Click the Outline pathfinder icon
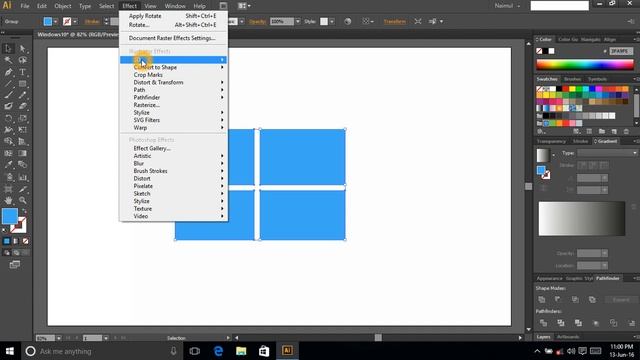The image size is (640, 360). (x=613, y=323)
